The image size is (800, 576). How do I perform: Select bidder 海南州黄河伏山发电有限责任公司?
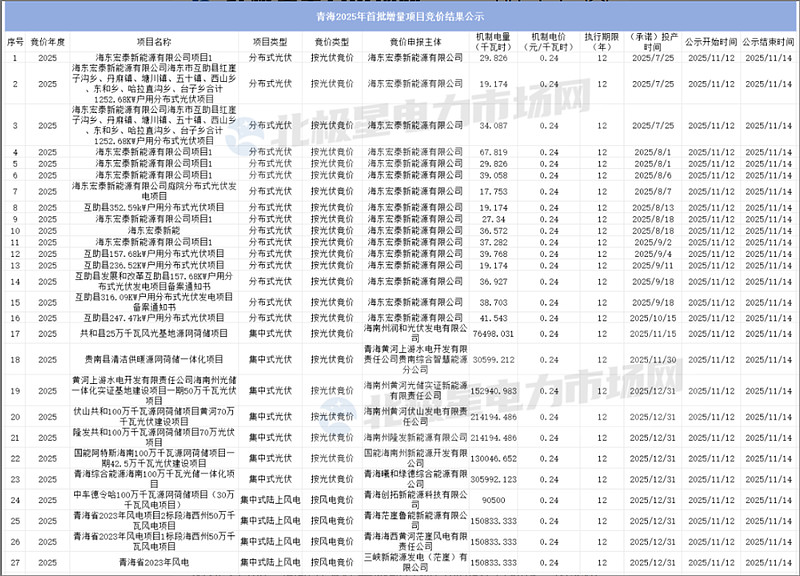(x=415, y=417)
